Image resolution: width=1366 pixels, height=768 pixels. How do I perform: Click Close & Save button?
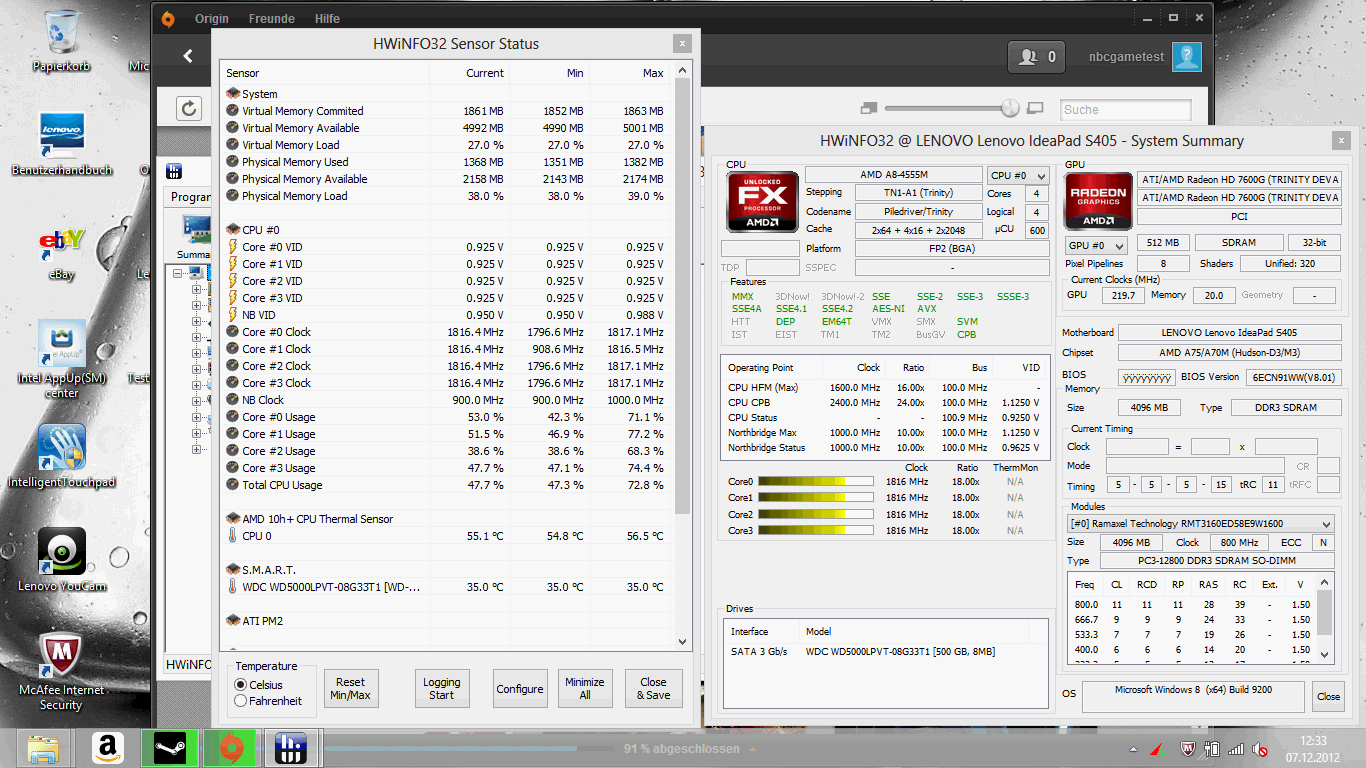[653, 689]
